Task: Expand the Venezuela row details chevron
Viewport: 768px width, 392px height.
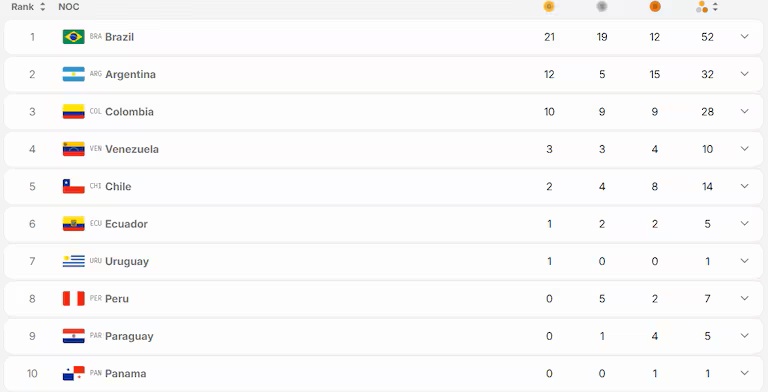Action: 744,149
